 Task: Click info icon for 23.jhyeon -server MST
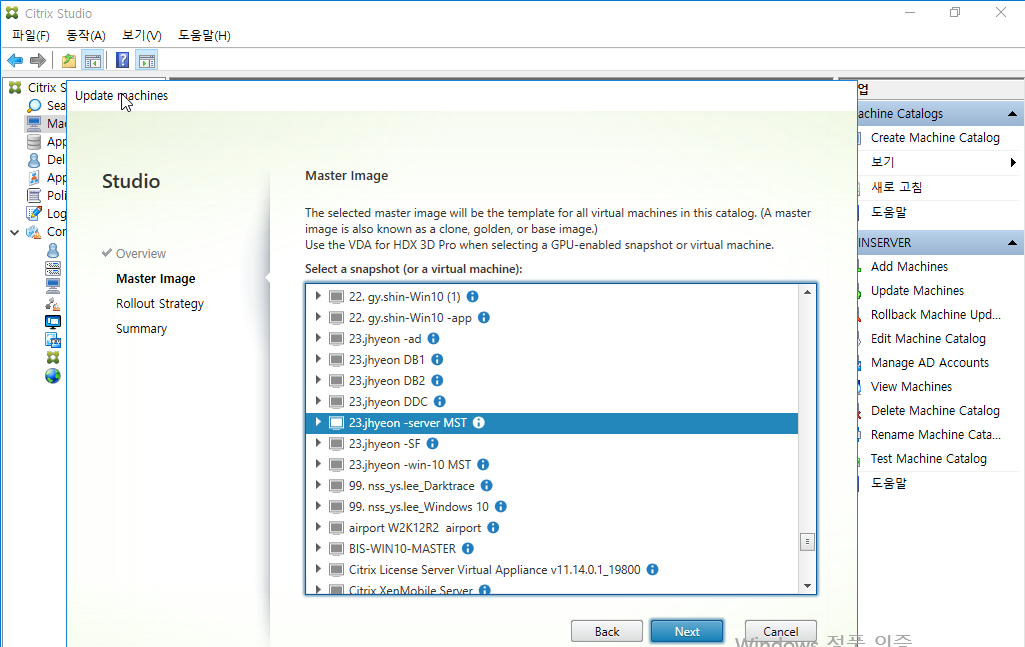479,423
